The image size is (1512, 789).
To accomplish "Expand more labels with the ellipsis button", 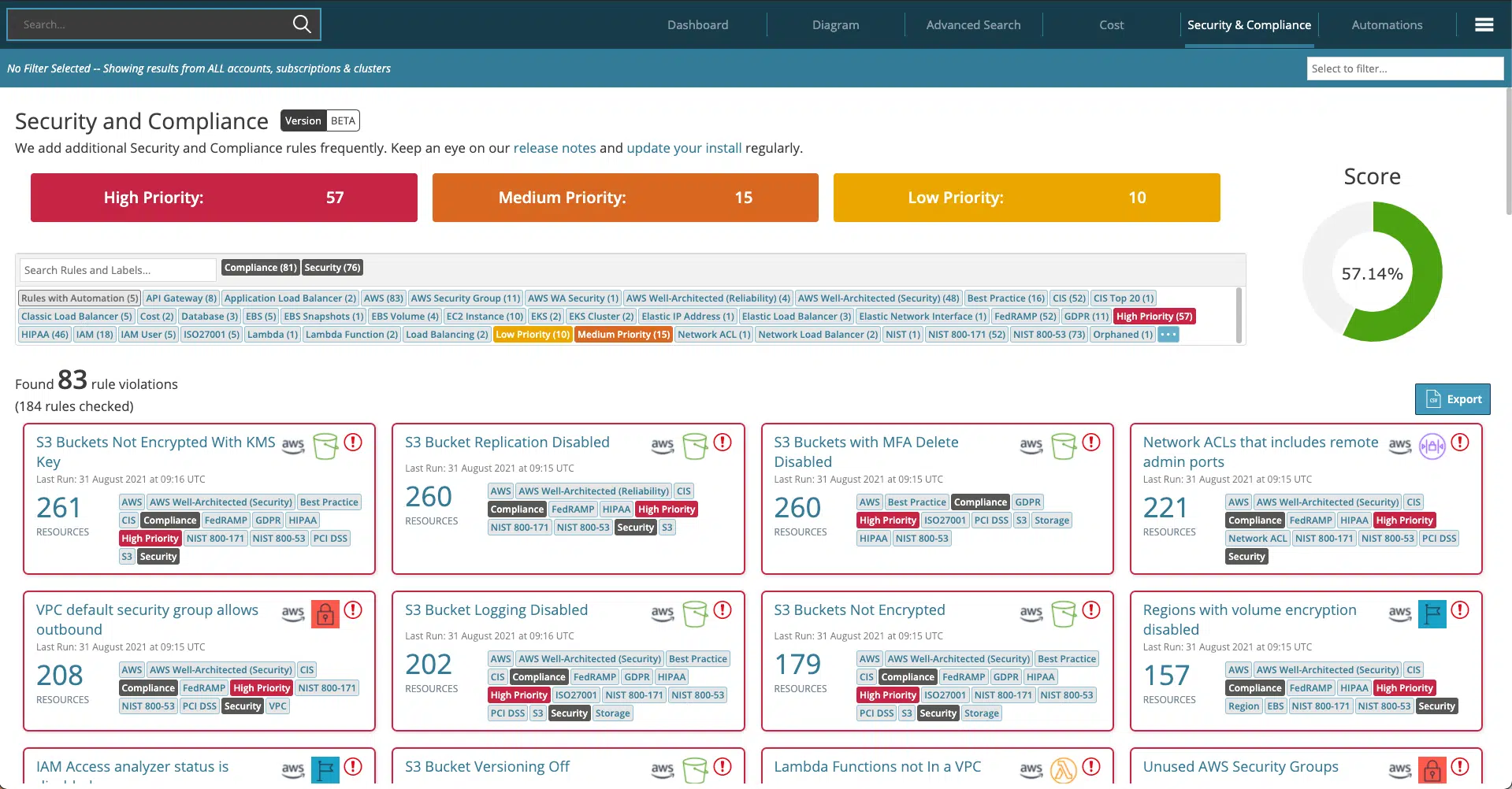I will pyautogui.click(x=1168, y=335).
